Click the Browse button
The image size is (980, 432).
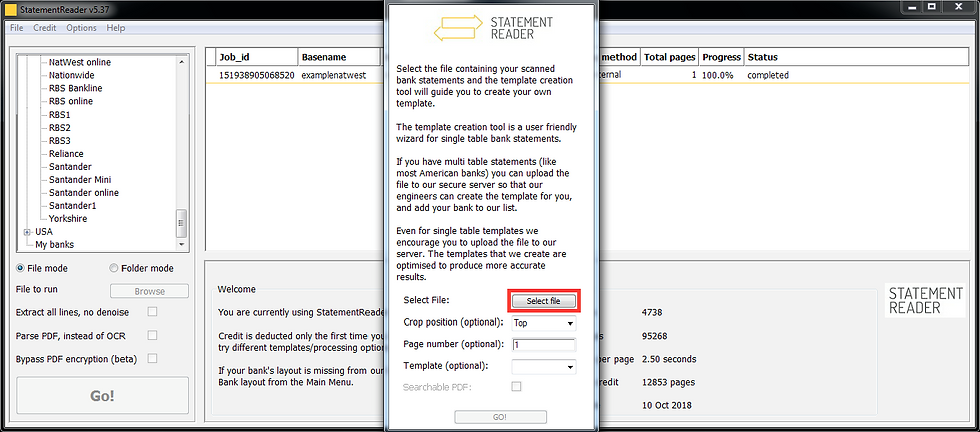(x=149, y=291)
